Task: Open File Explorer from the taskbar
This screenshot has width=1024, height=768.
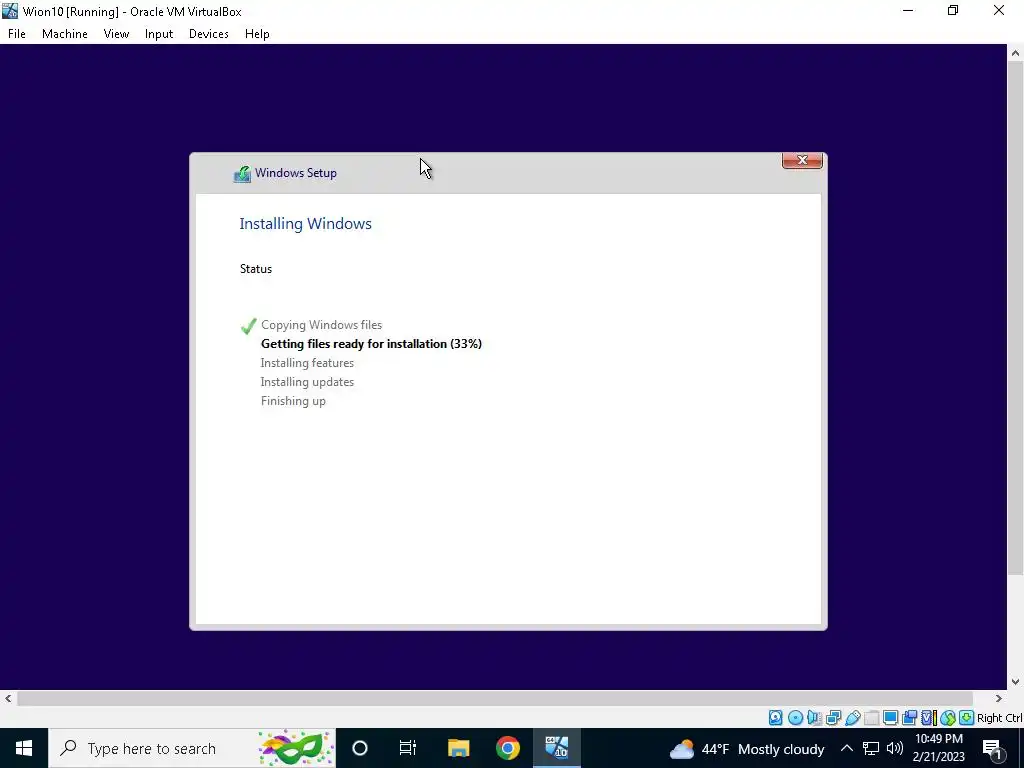Action: 458,748
